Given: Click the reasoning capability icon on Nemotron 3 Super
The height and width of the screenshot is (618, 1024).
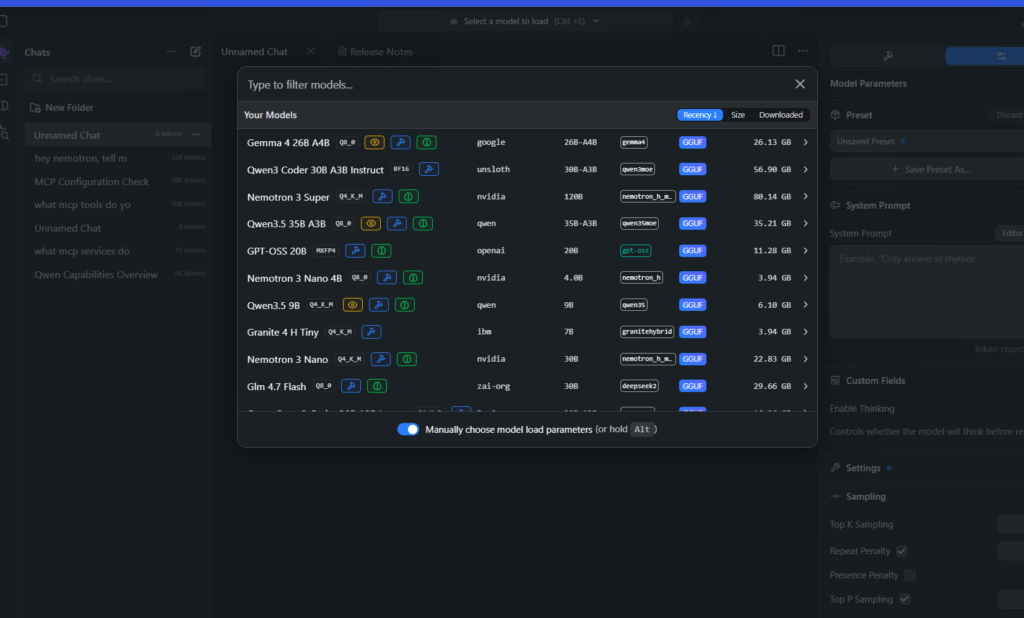Looking at the screenshot, I should 410,196.
